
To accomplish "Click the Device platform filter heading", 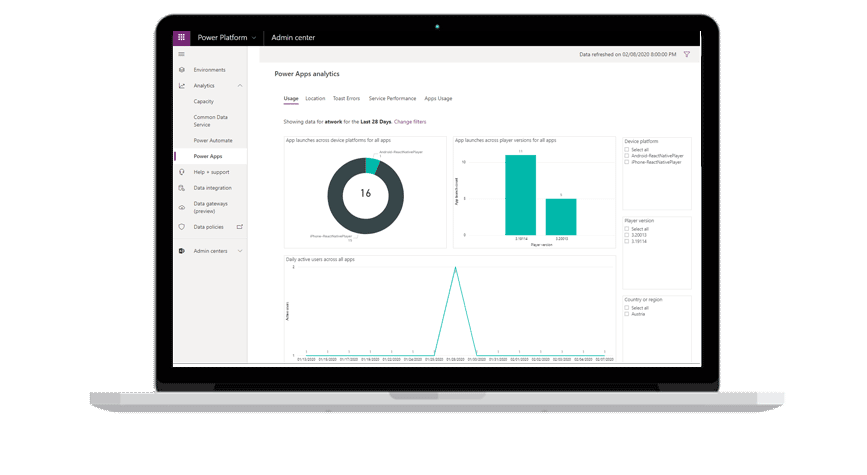I will [641, 142].
